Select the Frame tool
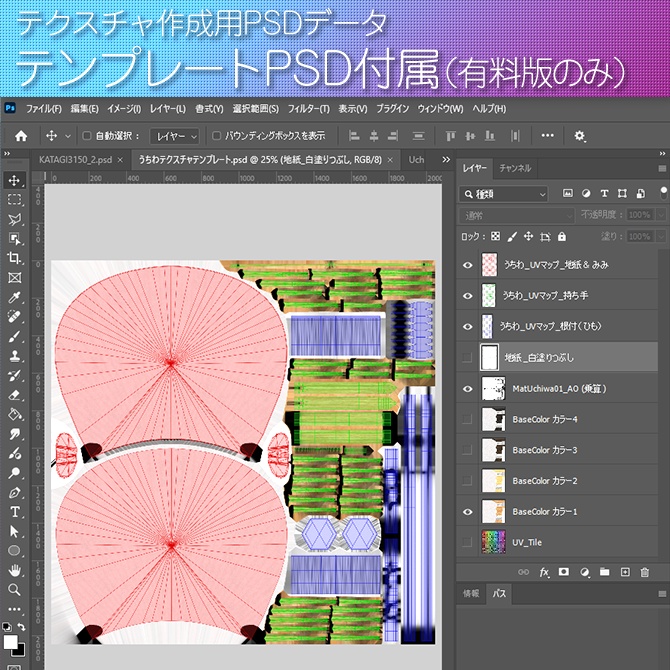The image size is (670, 670). (x=14, y=278)
